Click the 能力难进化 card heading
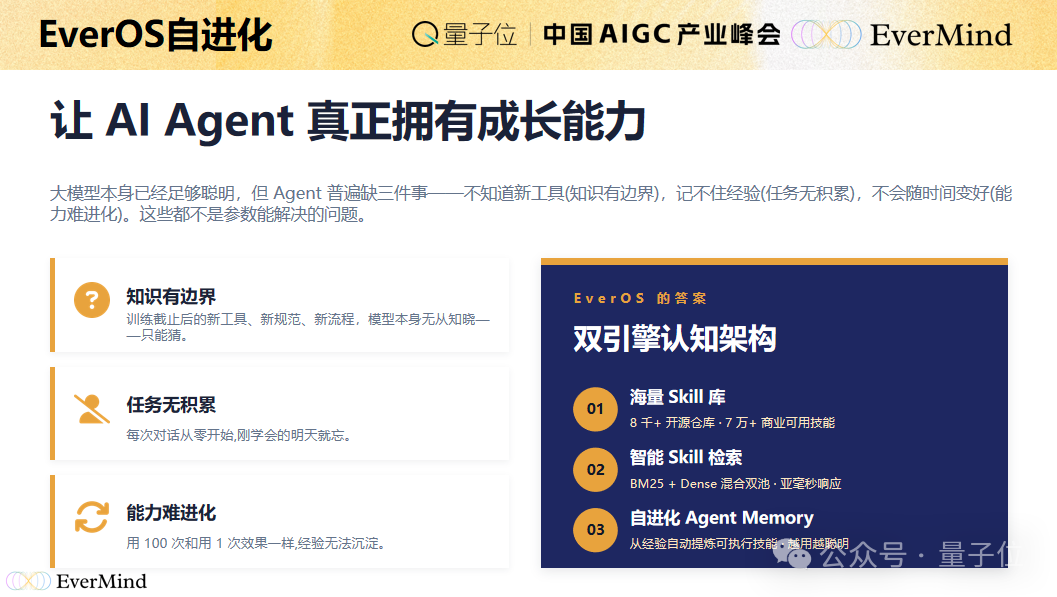The width and height of the screenshot is (1057, 597). [171, 513]
